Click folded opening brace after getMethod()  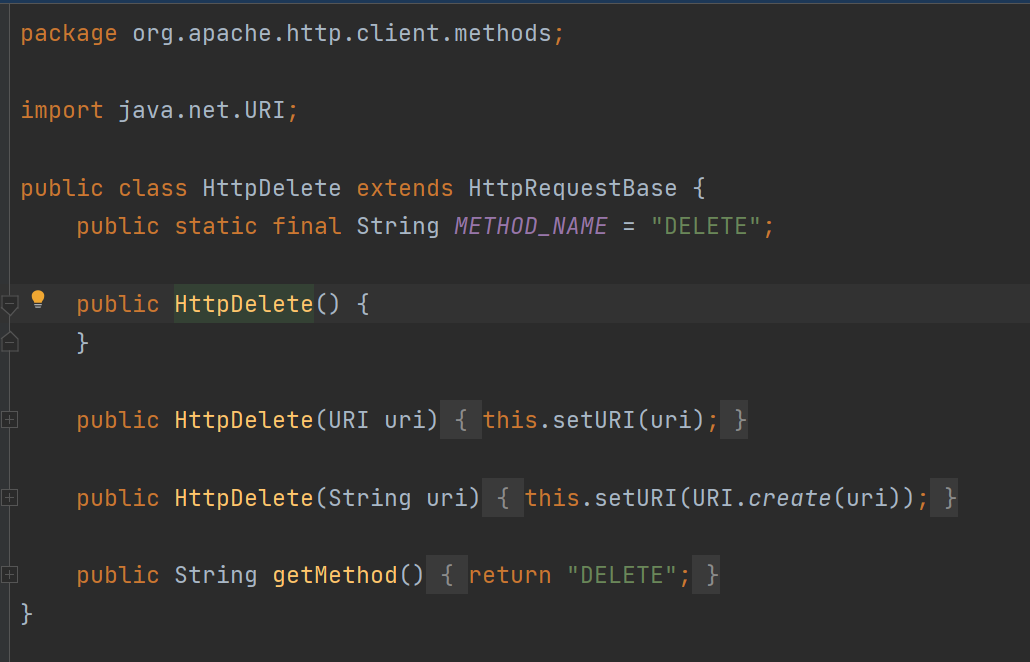[448, 575]
